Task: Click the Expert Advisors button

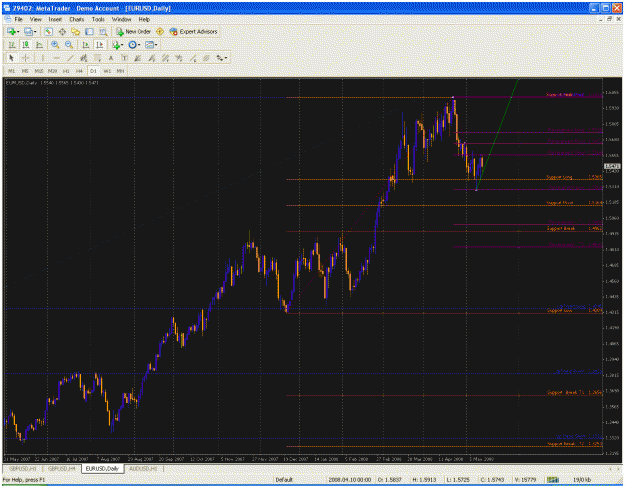Action: click(x=194, y=31)
